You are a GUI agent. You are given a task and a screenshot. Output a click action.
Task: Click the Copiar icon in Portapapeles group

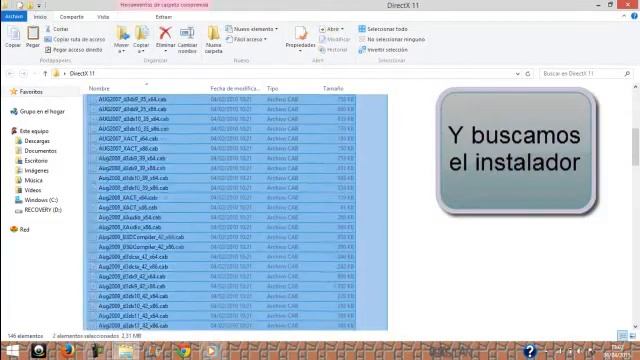(x=13, y=33)
